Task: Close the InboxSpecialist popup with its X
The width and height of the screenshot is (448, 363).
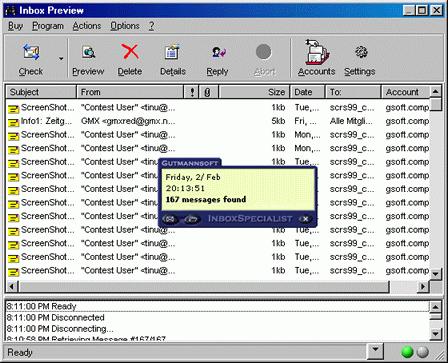Action: coord(305,219)
